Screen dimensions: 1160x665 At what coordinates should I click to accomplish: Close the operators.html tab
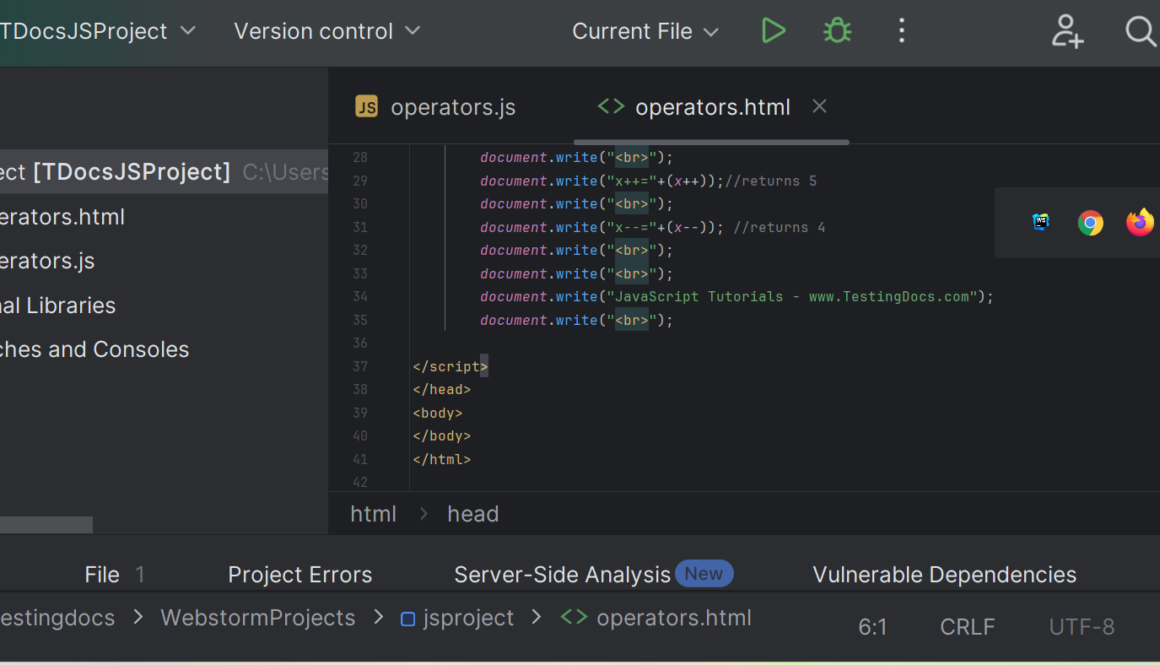pyautogui.click(x=819, y=106)
